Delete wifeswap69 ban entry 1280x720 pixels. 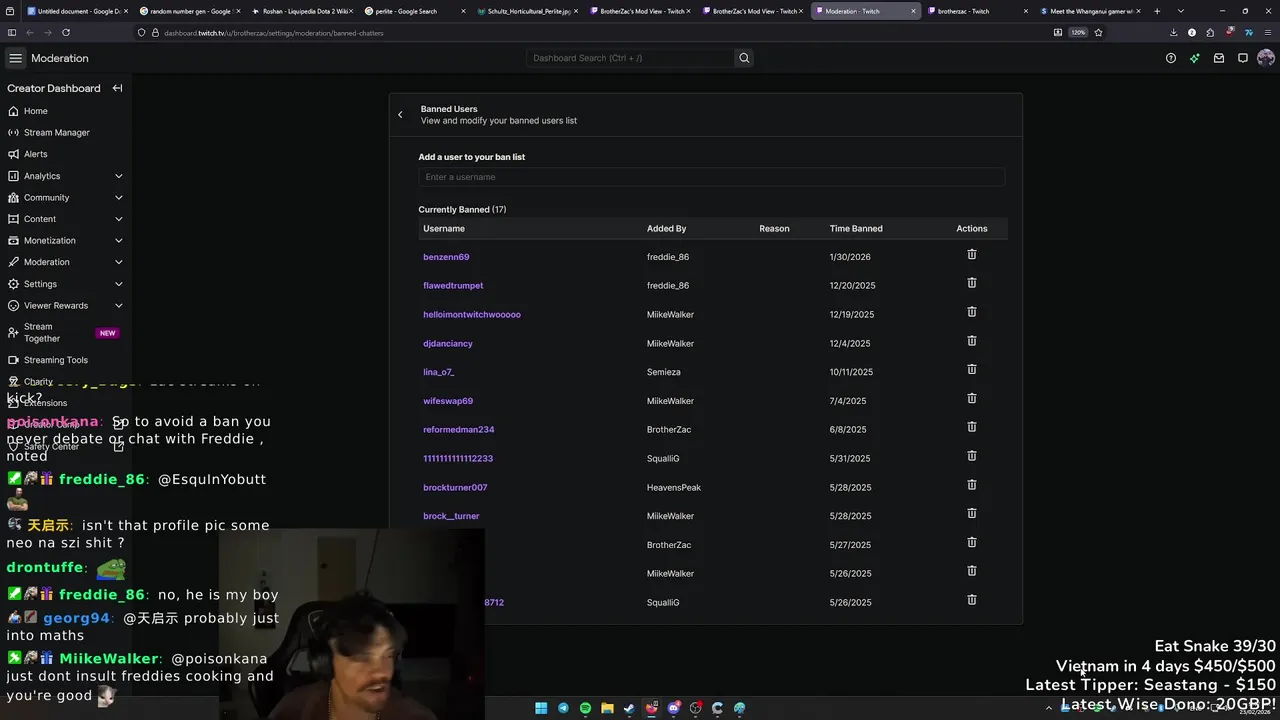click(971, 399)
